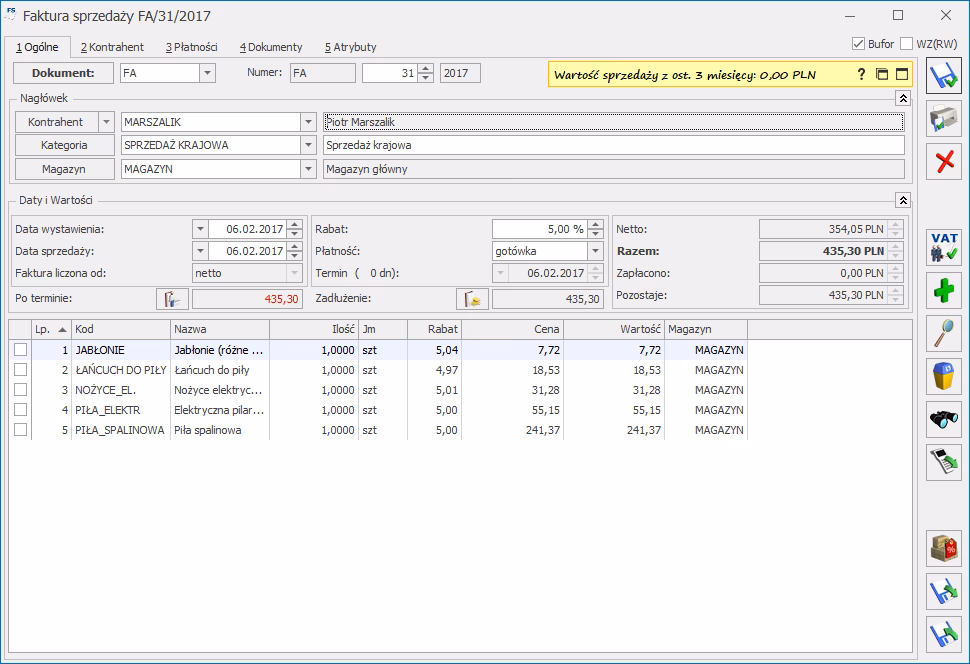Add a new item with green plus
970x664 pixels.
coord(944,291)
